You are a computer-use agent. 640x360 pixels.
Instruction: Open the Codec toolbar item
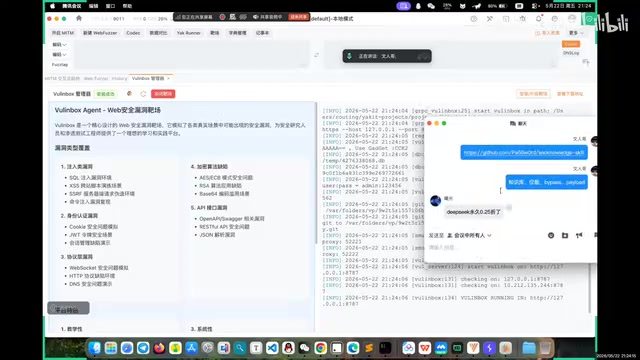point(133,33)
